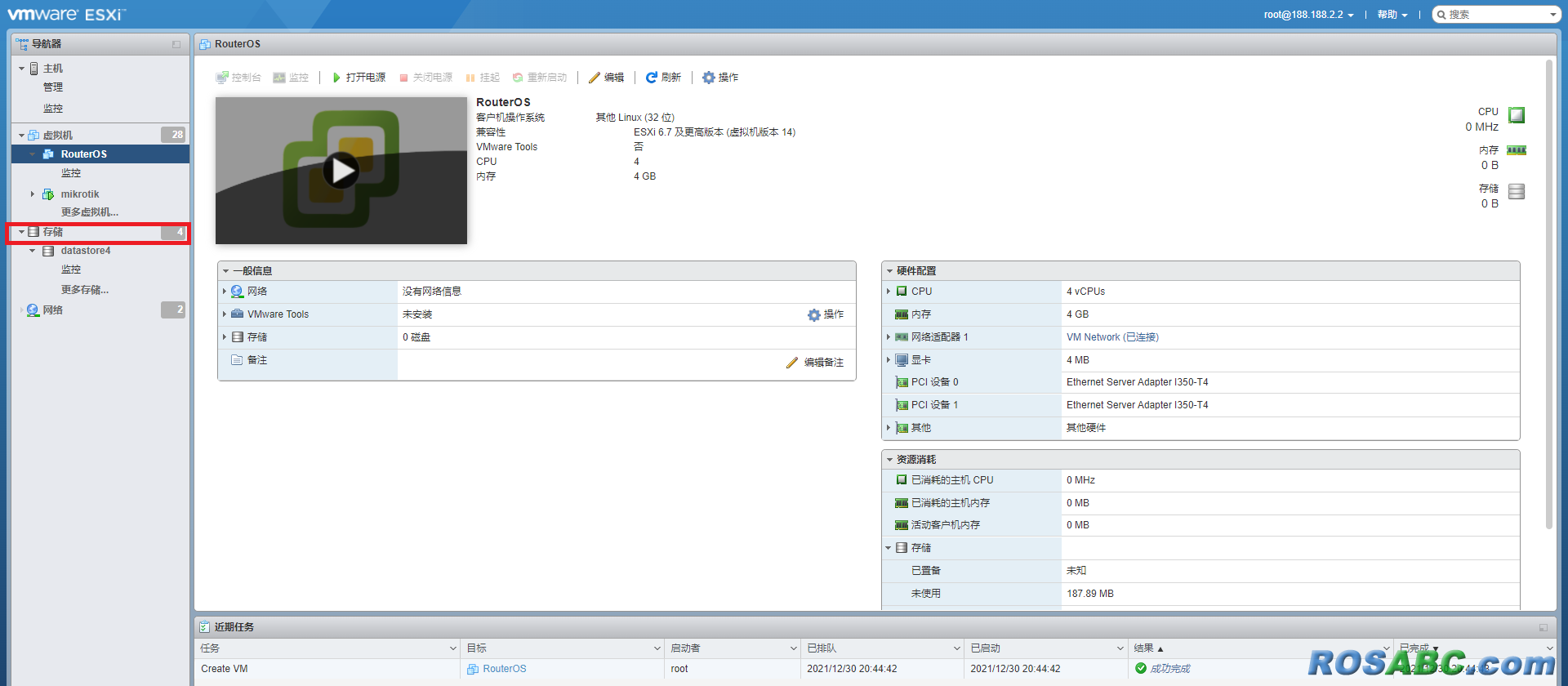Click the 刷新 refresh button

663,78
